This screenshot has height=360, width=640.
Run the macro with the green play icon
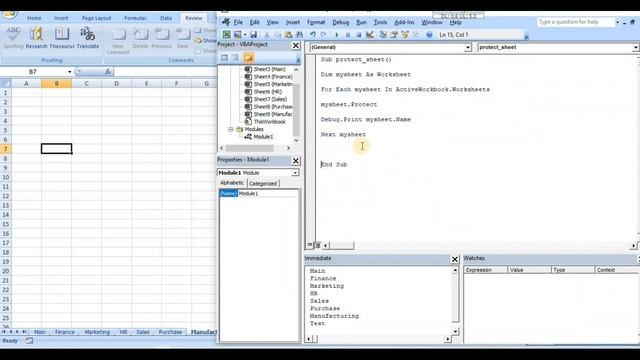click(x=337, y=35)
